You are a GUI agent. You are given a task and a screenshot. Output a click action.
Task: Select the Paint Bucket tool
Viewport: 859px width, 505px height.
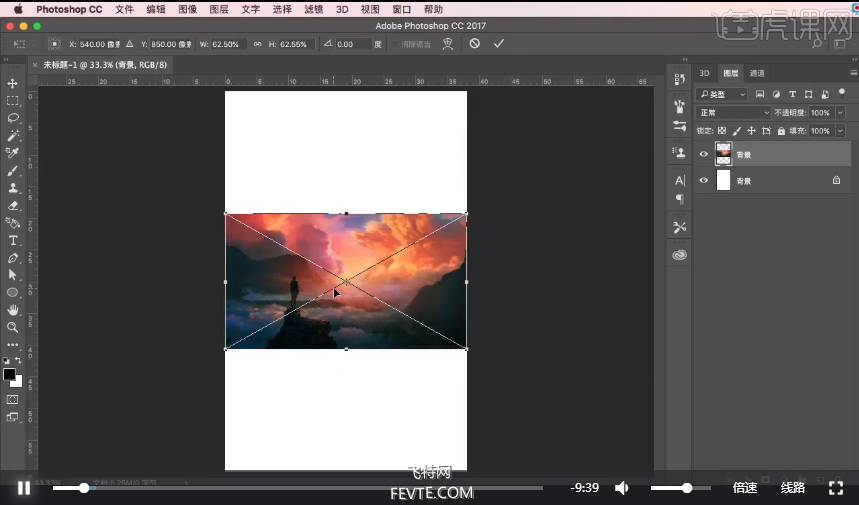click(x=13, y=223)
